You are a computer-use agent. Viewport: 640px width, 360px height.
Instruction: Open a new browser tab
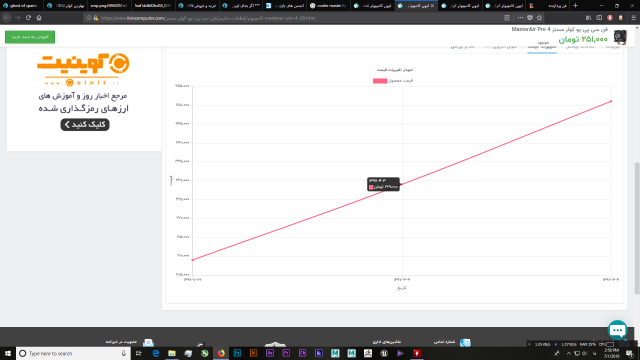(x=575, y=6)
